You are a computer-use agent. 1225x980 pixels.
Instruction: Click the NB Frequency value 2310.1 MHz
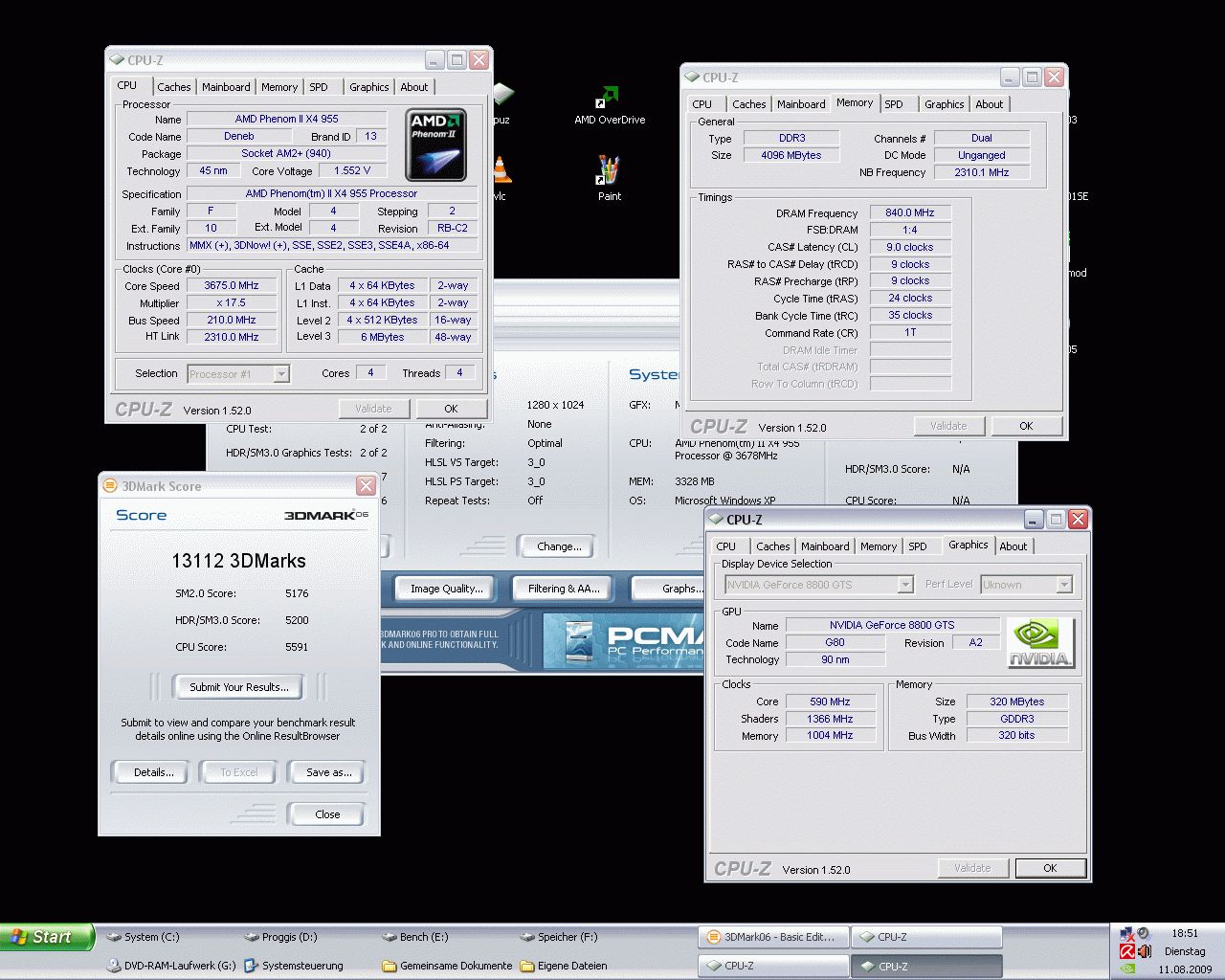[x=982, y=172]
